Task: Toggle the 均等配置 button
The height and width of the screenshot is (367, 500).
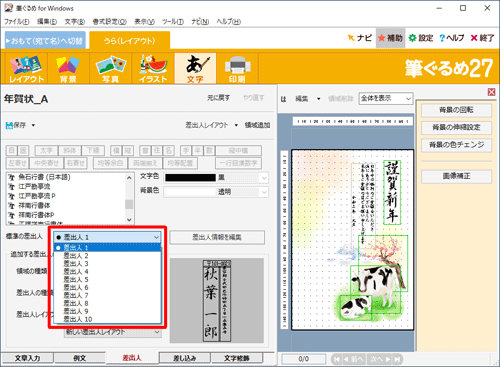Action: pos(180,163)
